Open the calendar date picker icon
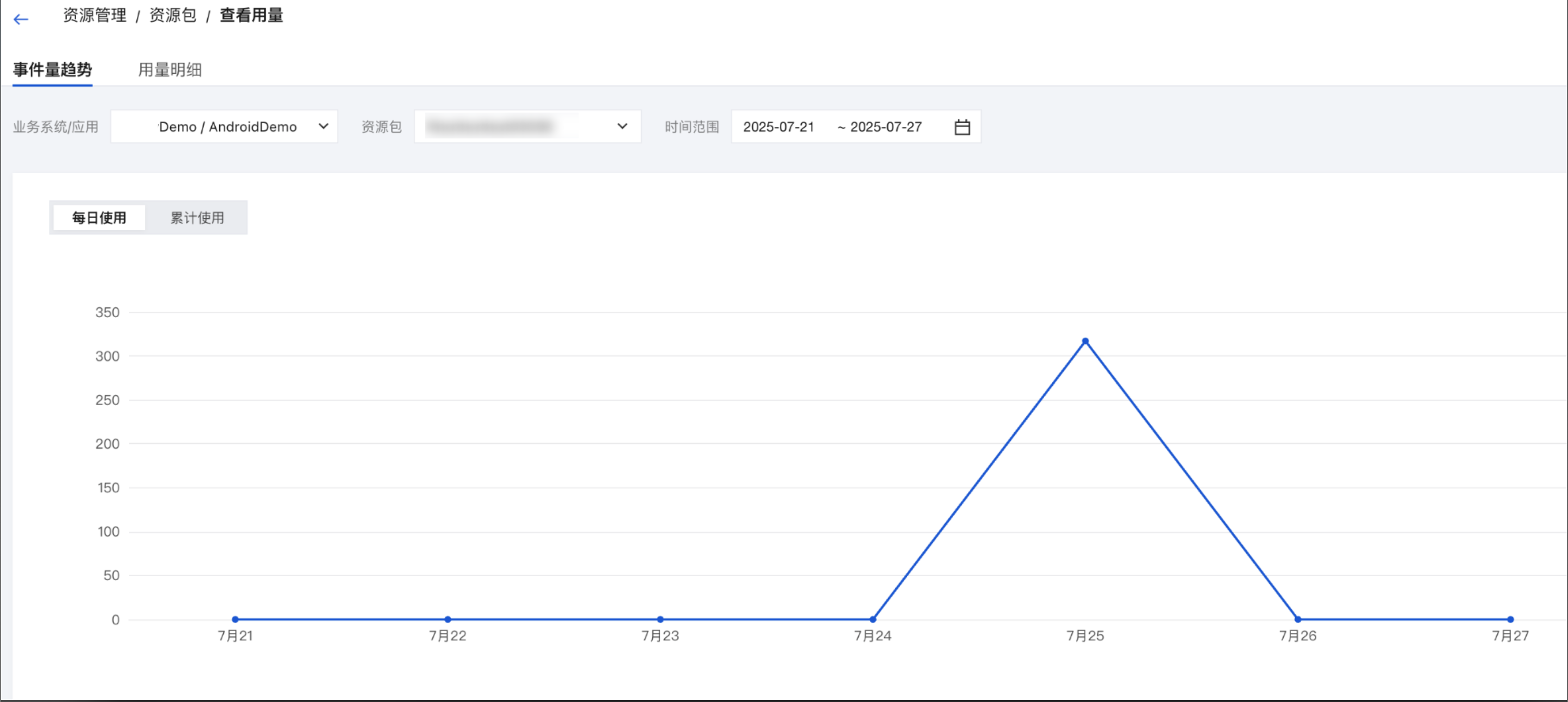Viewport: 1568px width, 702px height. [962, 127]
